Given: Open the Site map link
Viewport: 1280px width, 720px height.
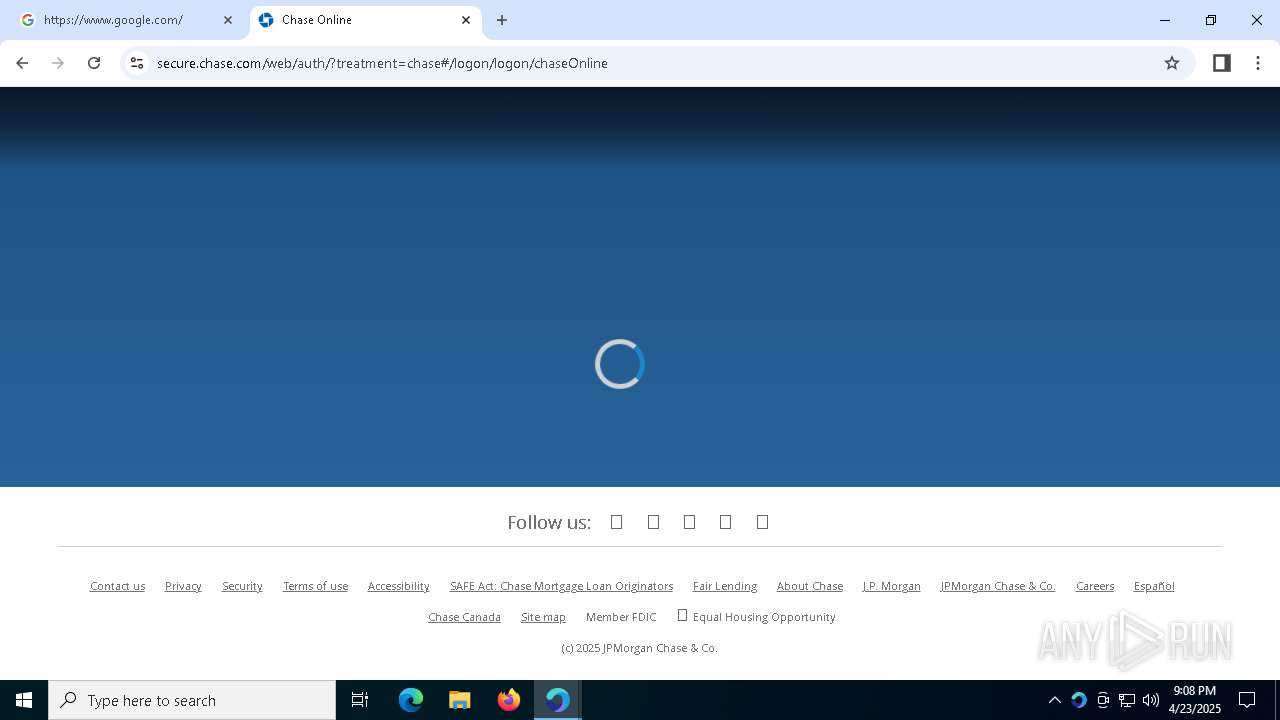Looking at the screenshot, I should (x=543, y=617).
